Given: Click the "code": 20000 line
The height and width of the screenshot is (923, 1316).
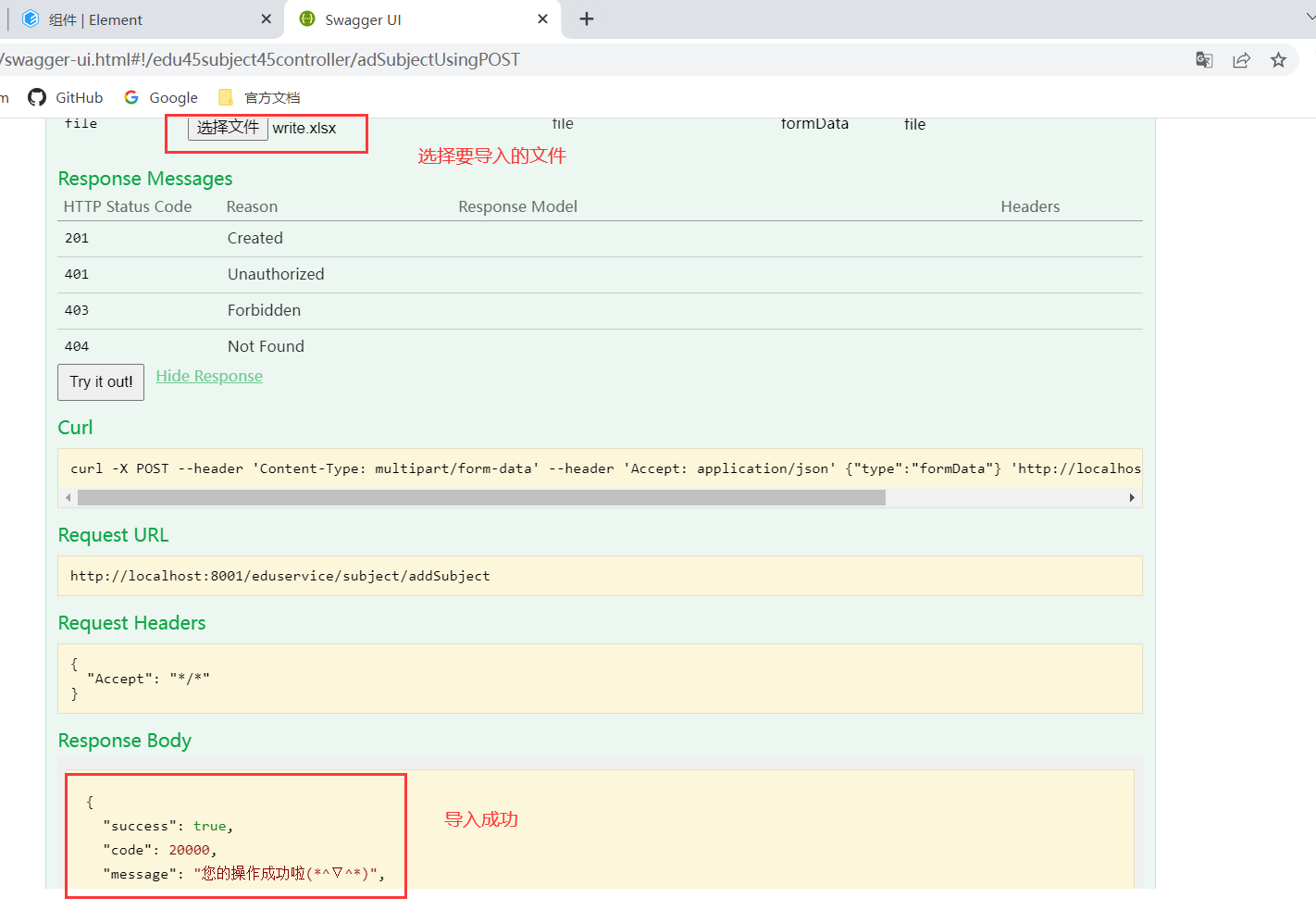Looking at the screenshot, I should [159, 850].
